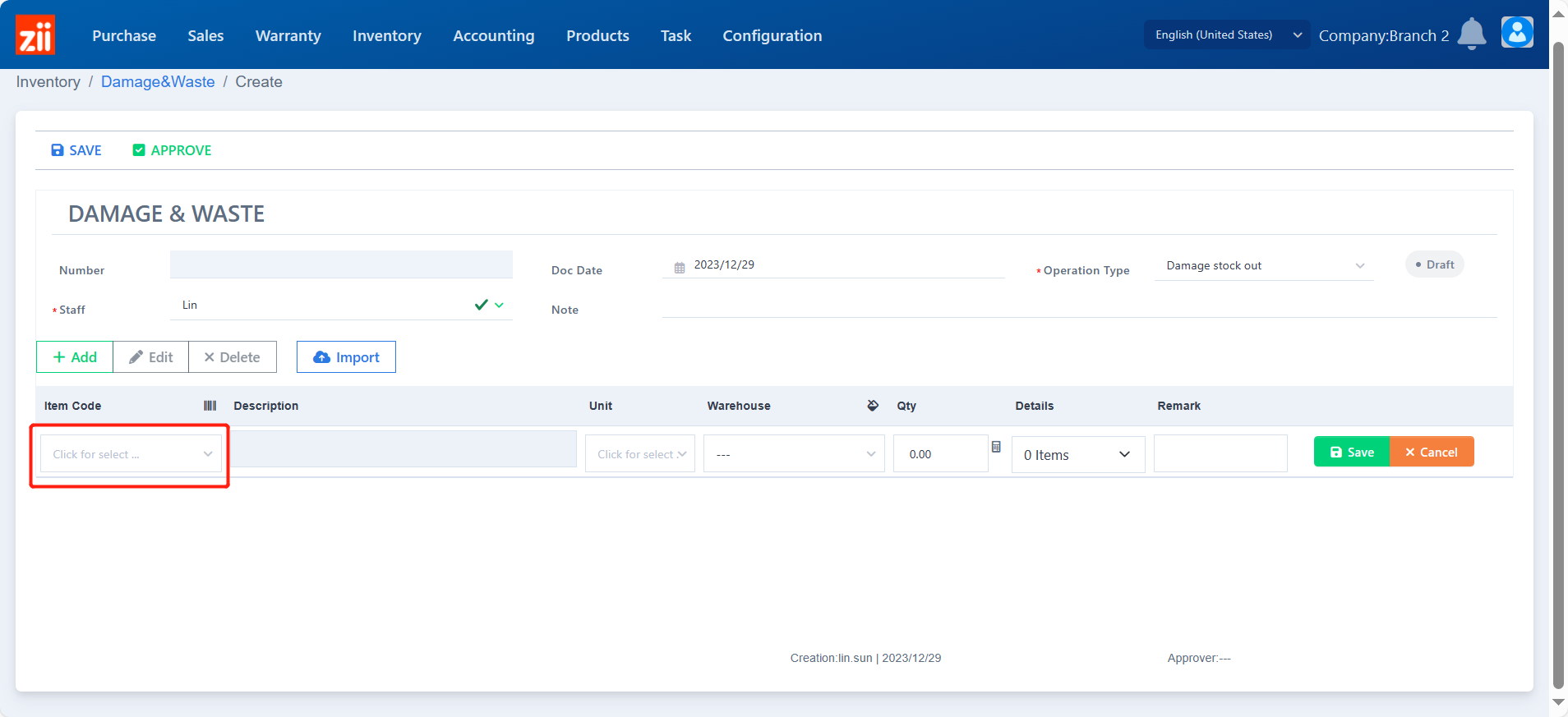The image size is (1568, 717).
Task: Click the page vertical scrollbar
Action: (x=1558, y=365)
